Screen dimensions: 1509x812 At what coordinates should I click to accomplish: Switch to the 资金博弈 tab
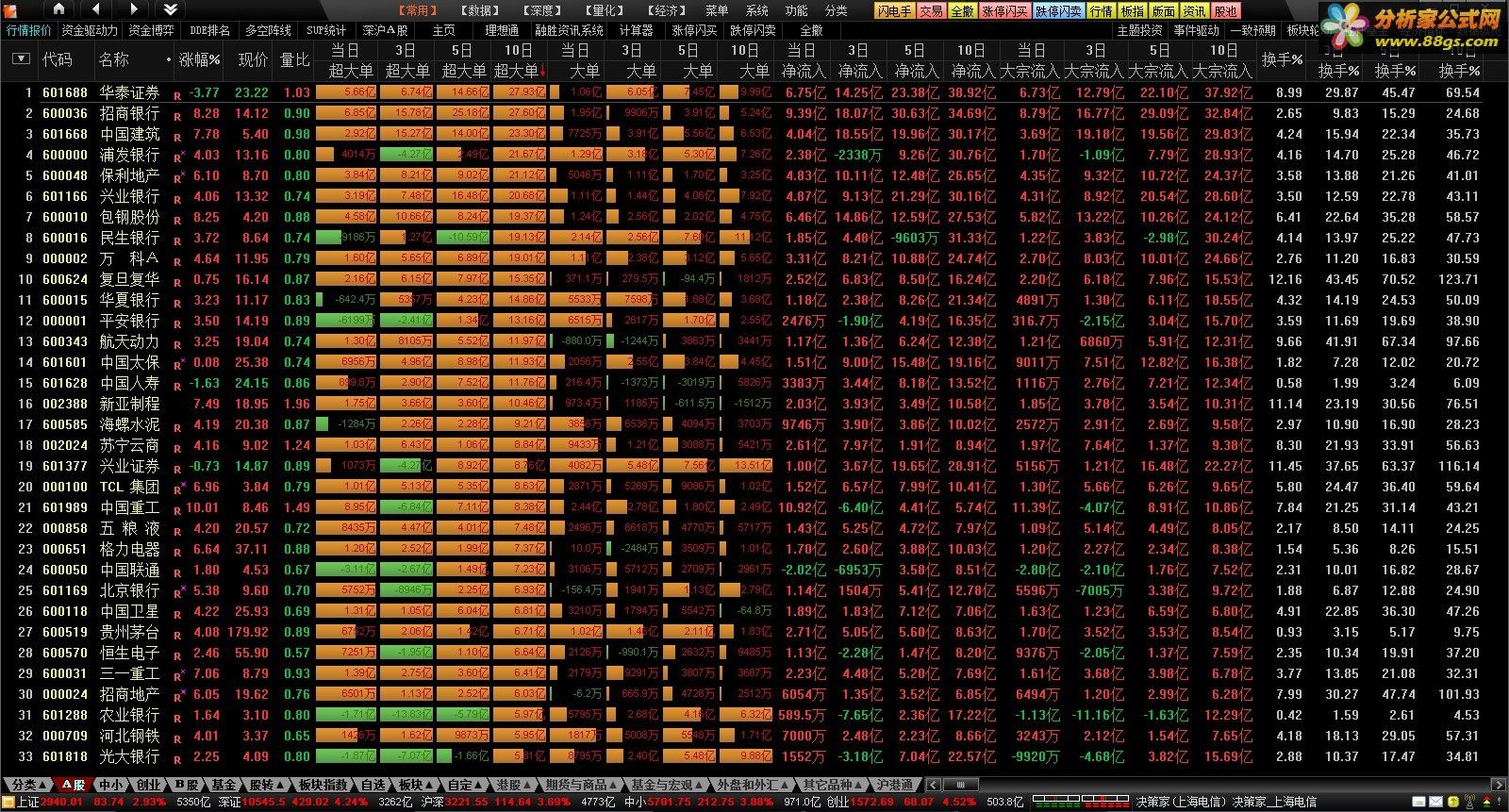coord(151,30)
